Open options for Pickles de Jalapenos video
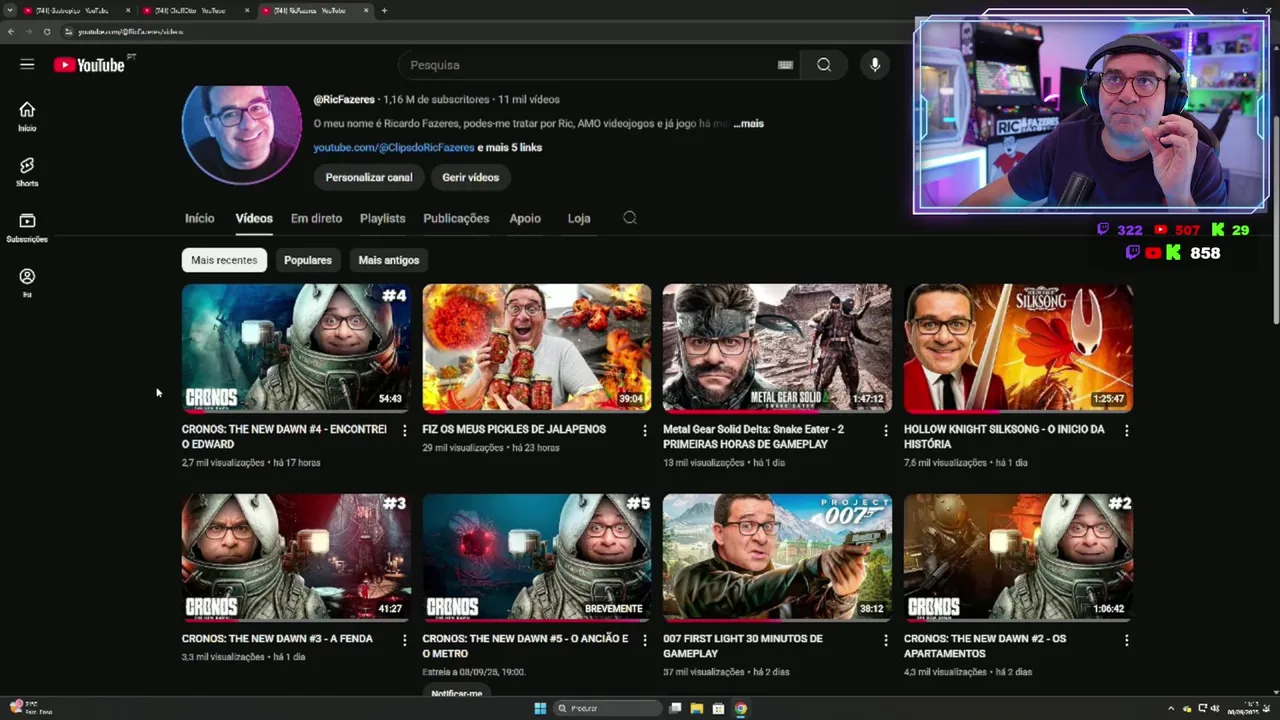Image resolution: width=1280 pixels, height=720 pixels. (644, 431)
